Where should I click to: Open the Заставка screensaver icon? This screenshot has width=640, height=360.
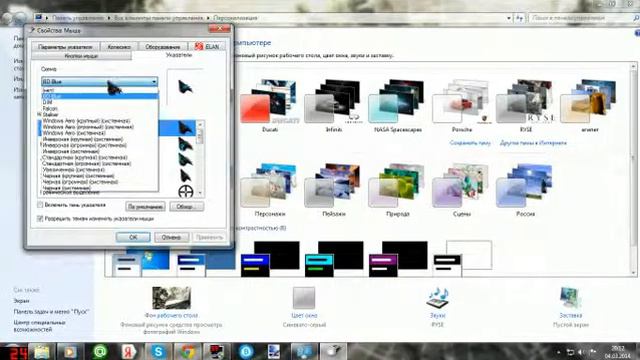pos(571,298)
